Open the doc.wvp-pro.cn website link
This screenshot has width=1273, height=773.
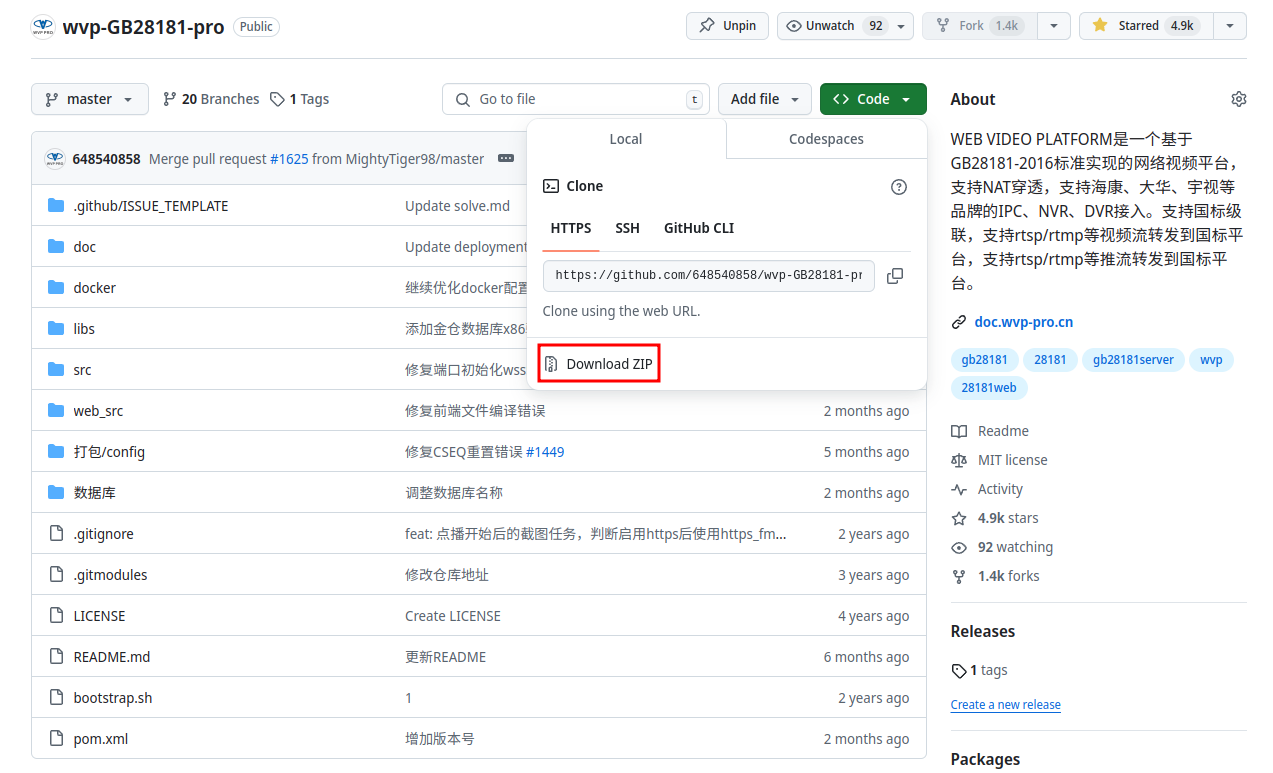point(1023,322)
